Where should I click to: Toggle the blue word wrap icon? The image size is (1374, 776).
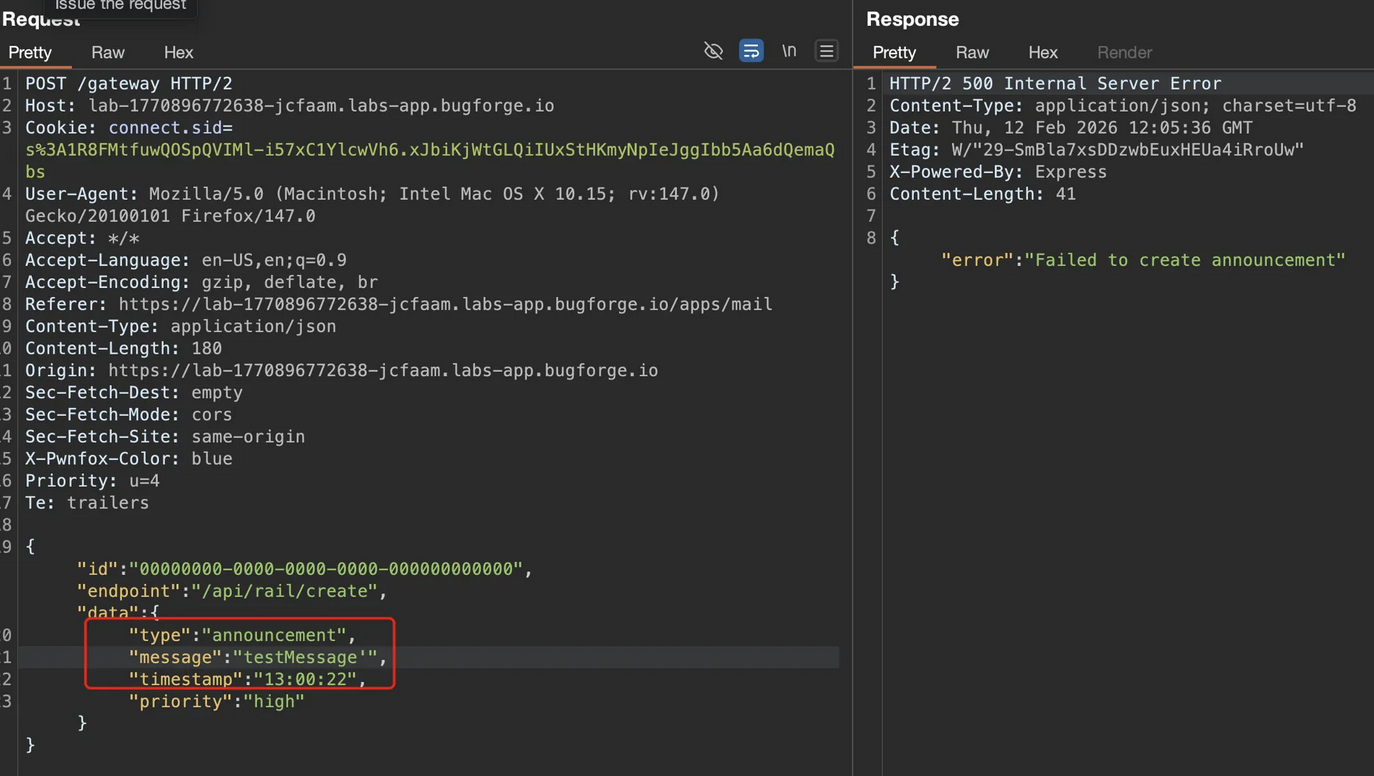(751, 51)
